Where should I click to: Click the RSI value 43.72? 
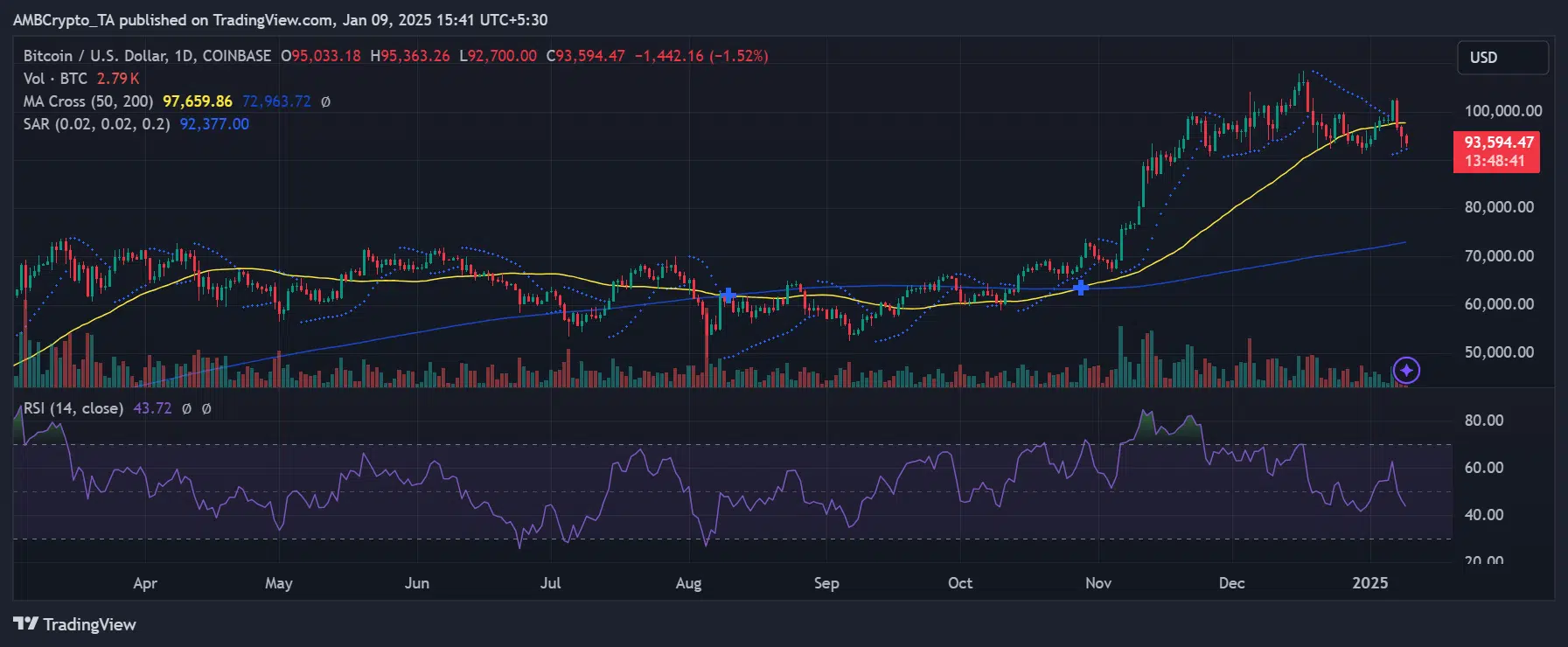click(x=152, y=408)
